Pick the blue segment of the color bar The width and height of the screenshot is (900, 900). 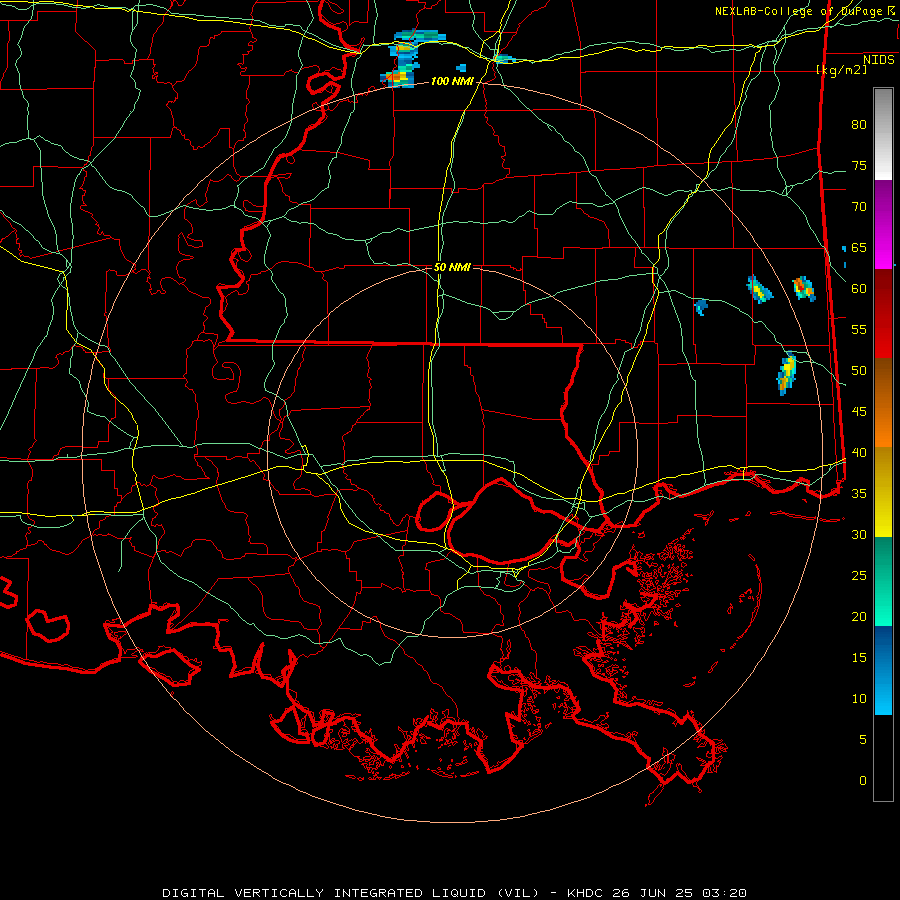(x=883, y=670)
